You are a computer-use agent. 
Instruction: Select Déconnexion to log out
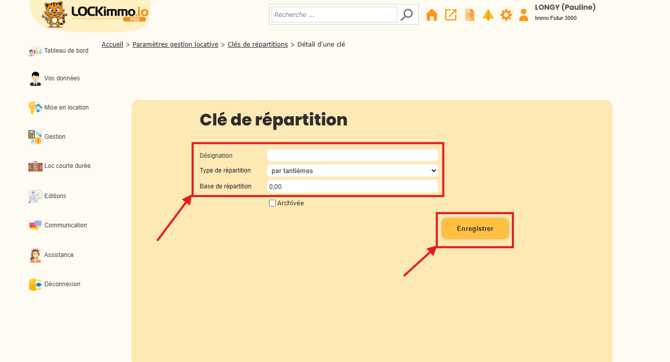point(62,284)
